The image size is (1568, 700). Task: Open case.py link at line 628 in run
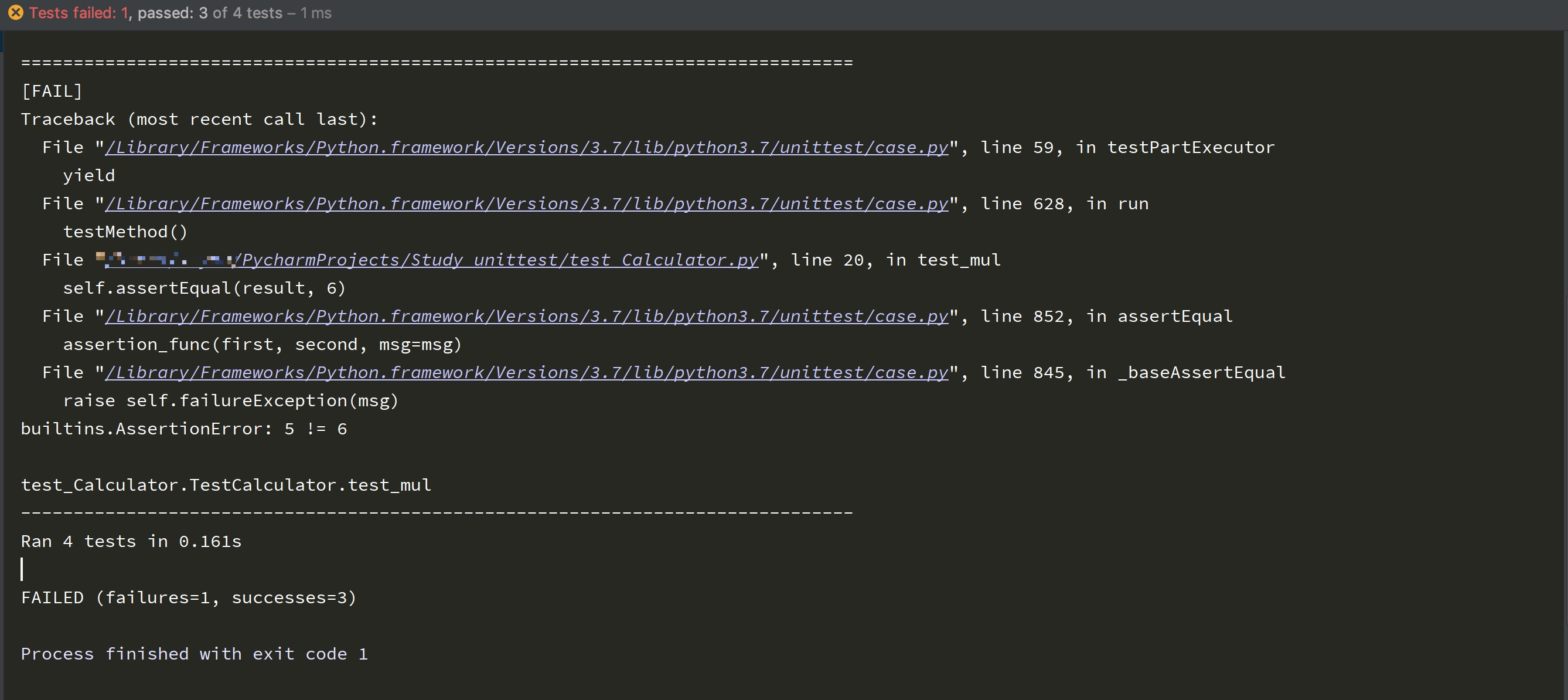pyautogui.click(x=527, y=203)
